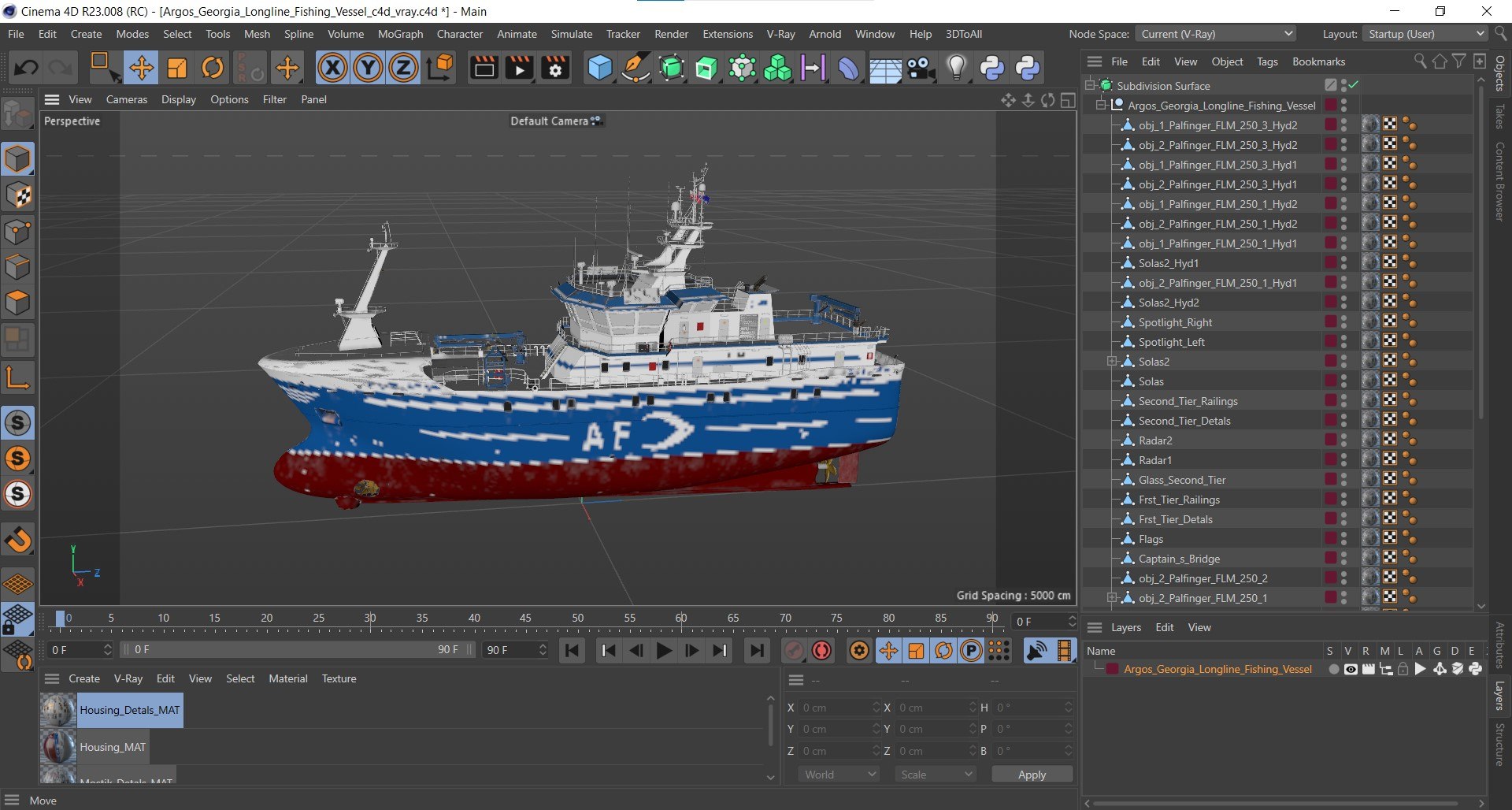Click the Render View clapperboard icon
This screenshot has width=1512, height=810.
pyautogui.click(x=484, y=68)
